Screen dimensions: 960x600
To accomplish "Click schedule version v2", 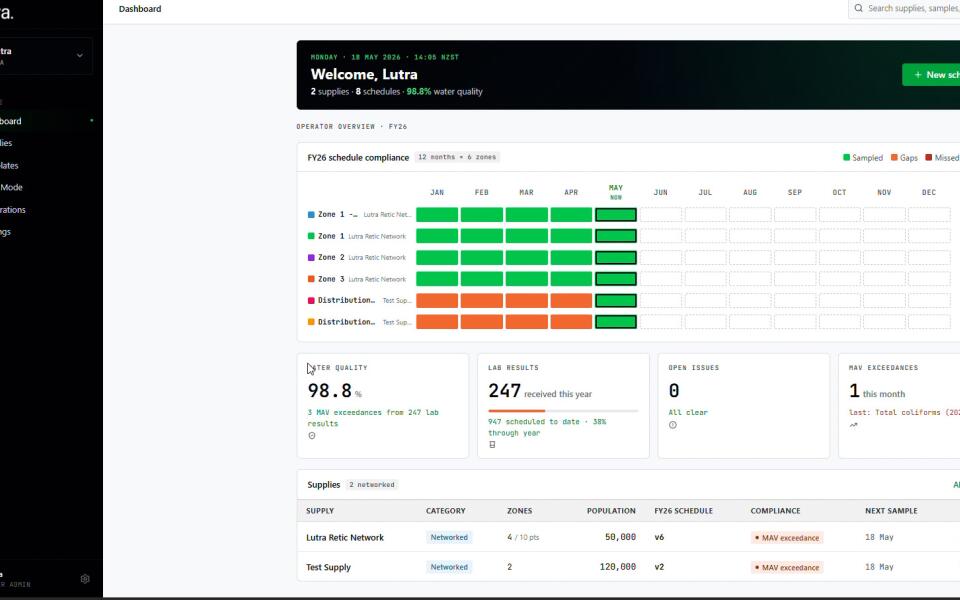I will pyautogui.click(x=659, y=567).
